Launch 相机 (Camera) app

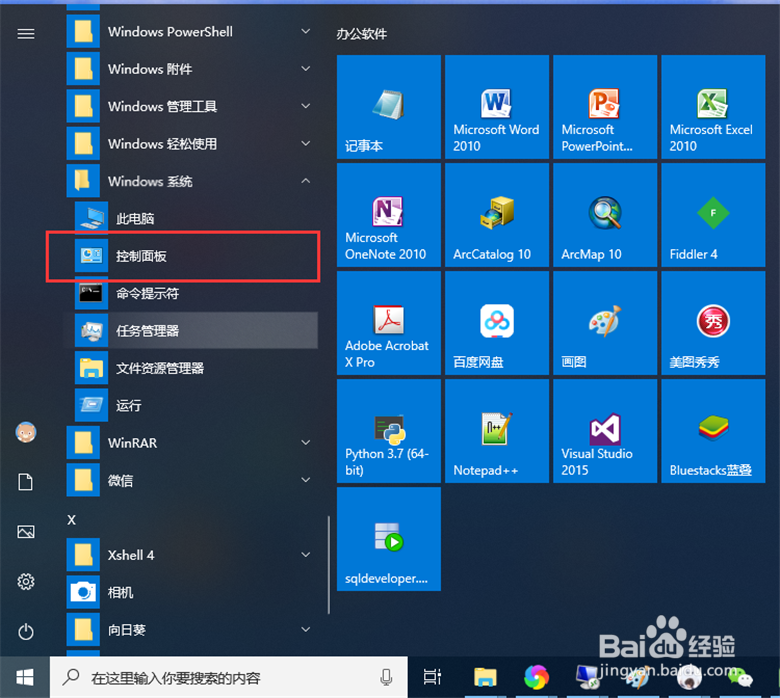192,593
